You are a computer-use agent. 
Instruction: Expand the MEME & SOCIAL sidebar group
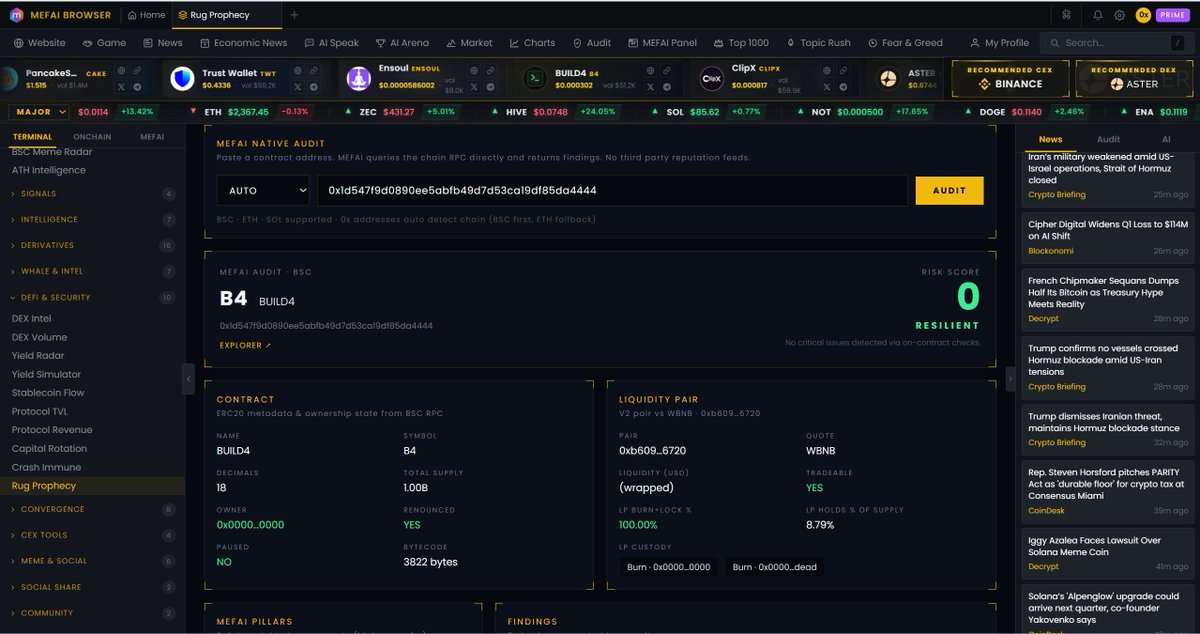coord(93,561)
